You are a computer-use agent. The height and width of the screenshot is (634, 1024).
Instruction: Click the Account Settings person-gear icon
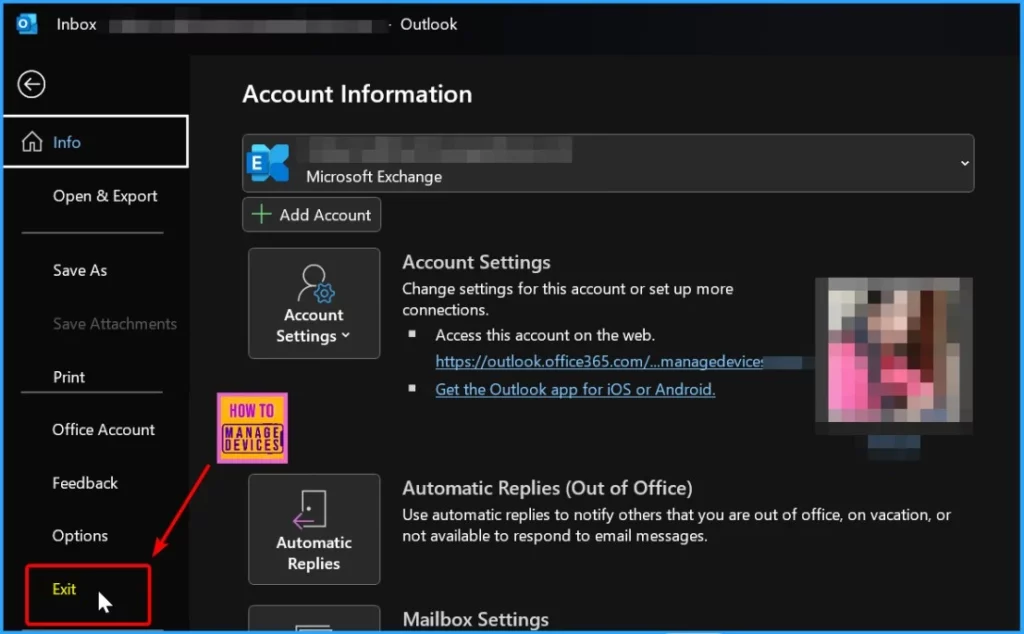(x=315, y=283)
